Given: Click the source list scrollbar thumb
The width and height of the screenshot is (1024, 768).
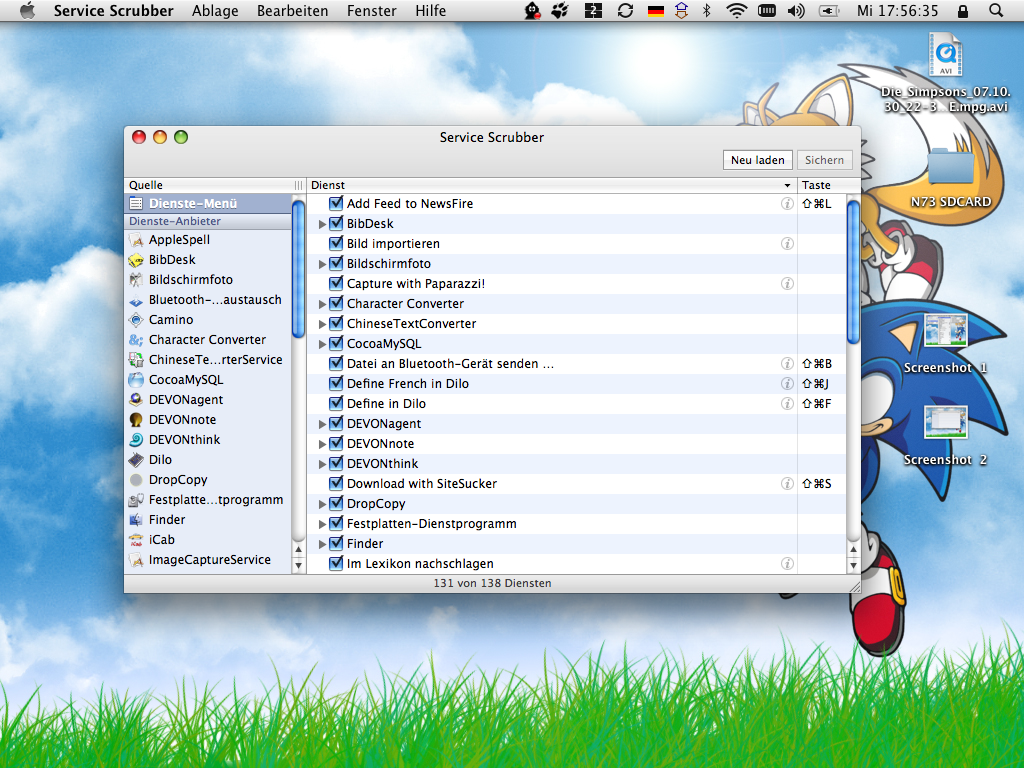Looking at the screenshot, I should pos(298,269).
